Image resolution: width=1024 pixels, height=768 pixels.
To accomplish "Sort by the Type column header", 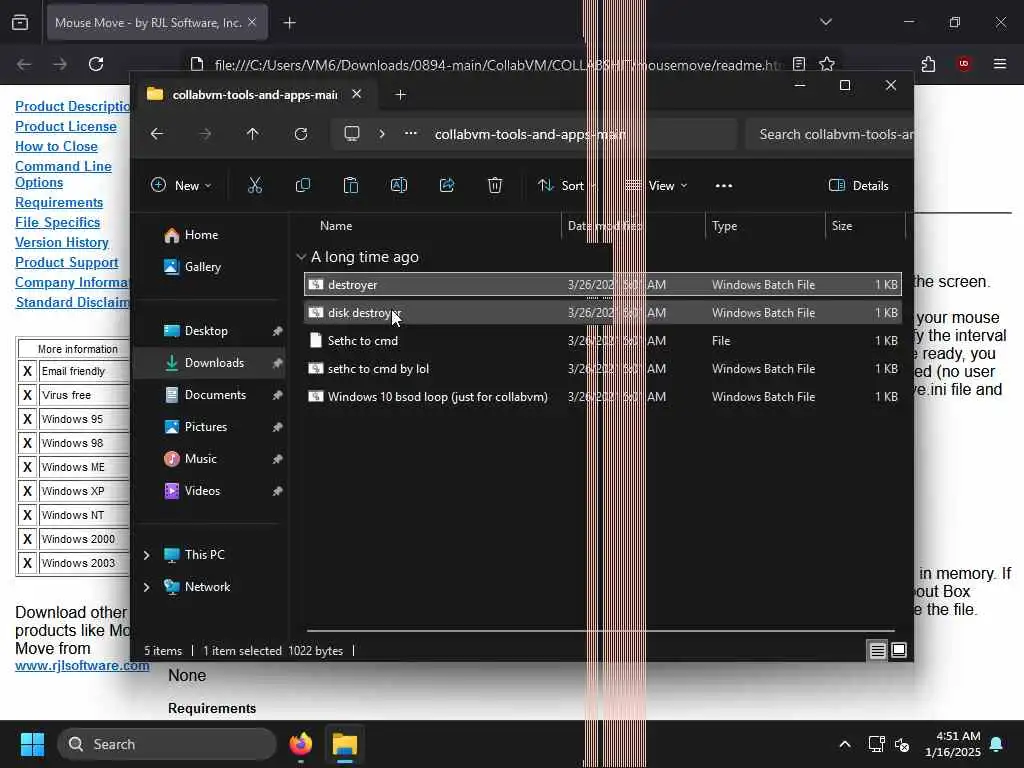I will [x=724, y=226].
